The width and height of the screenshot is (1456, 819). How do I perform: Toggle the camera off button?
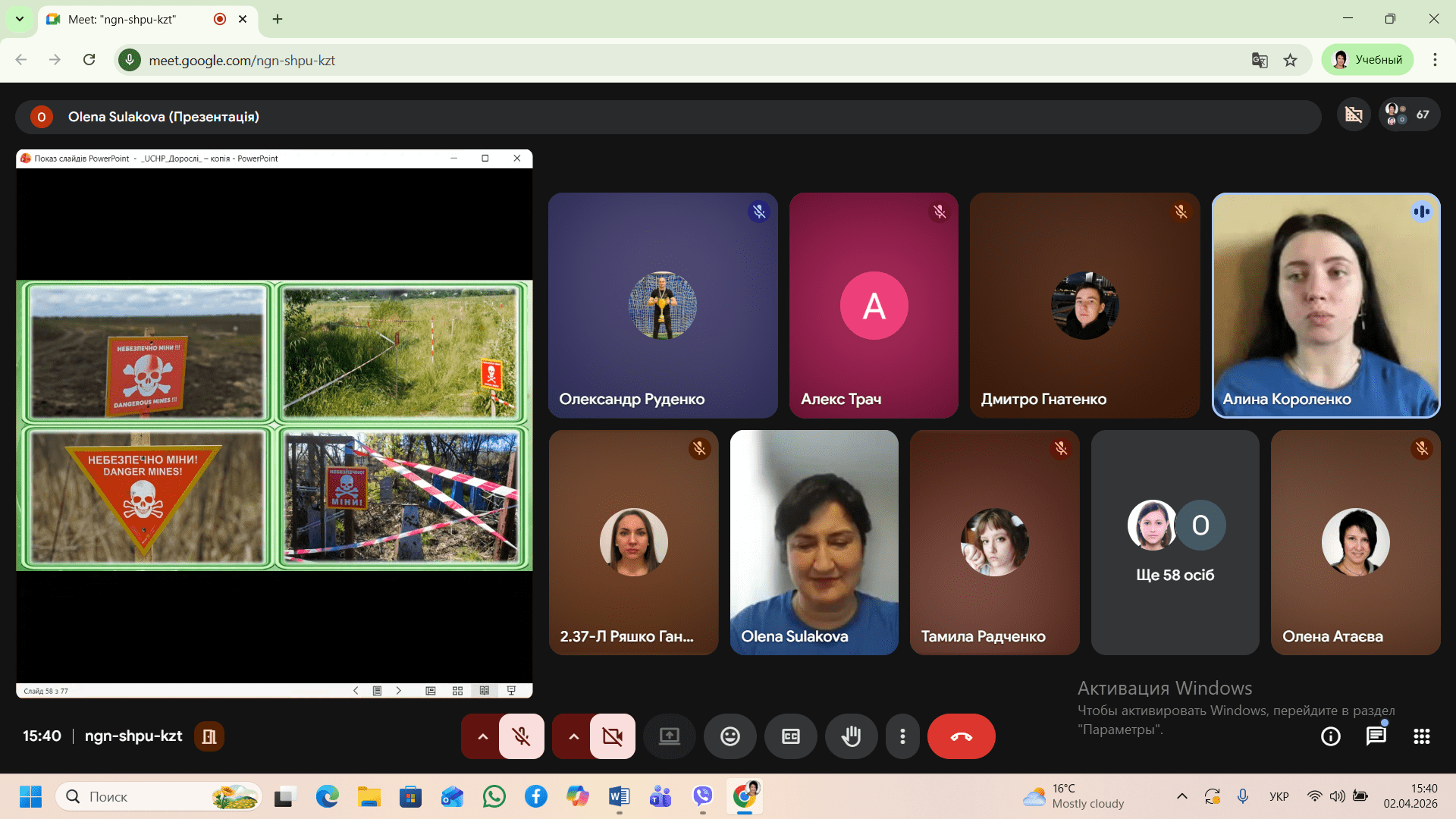click(x=612, y=736)
